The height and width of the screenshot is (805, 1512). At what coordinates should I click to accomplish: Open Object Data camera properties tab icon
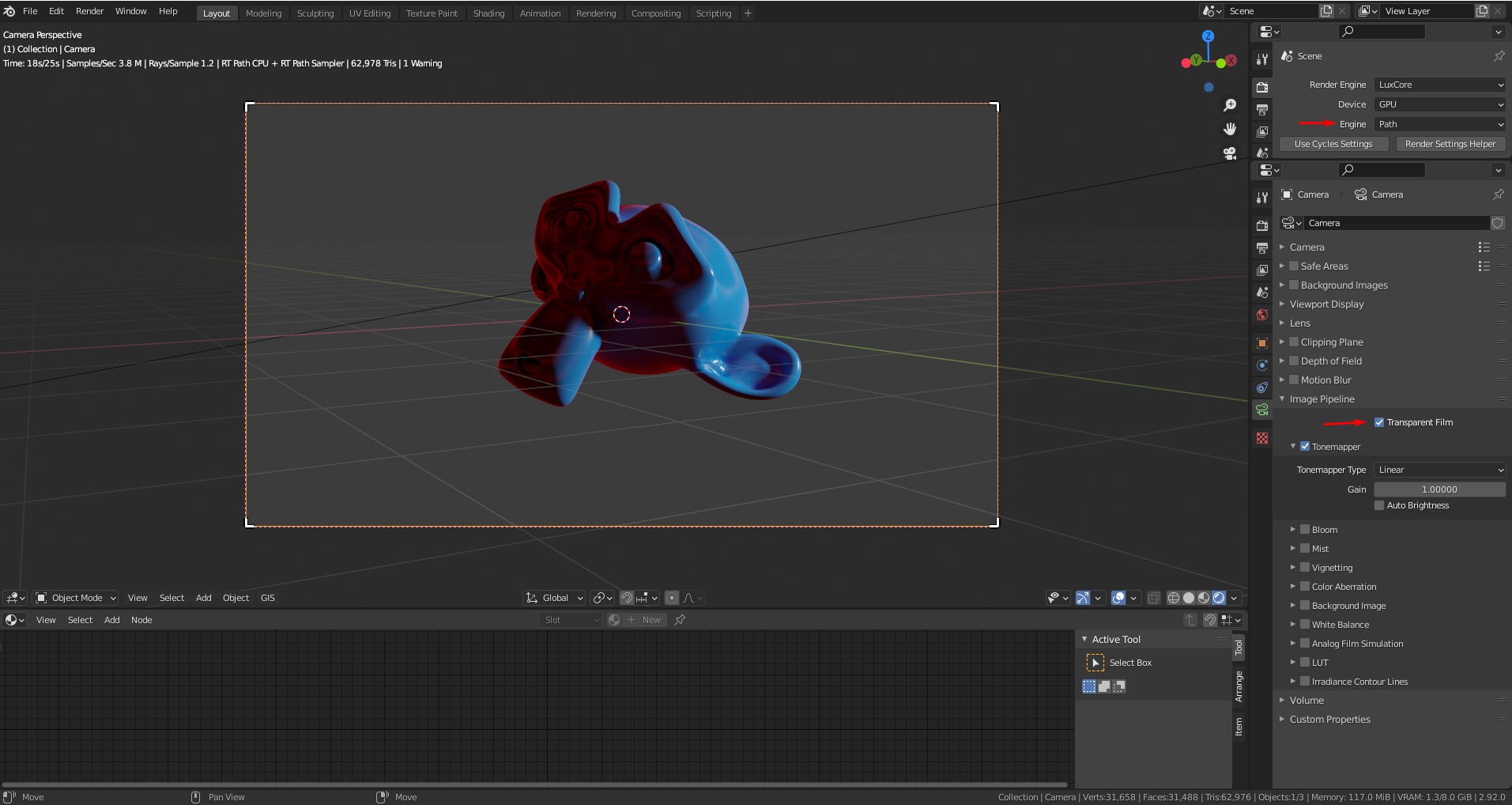(x=1262, y=410)
